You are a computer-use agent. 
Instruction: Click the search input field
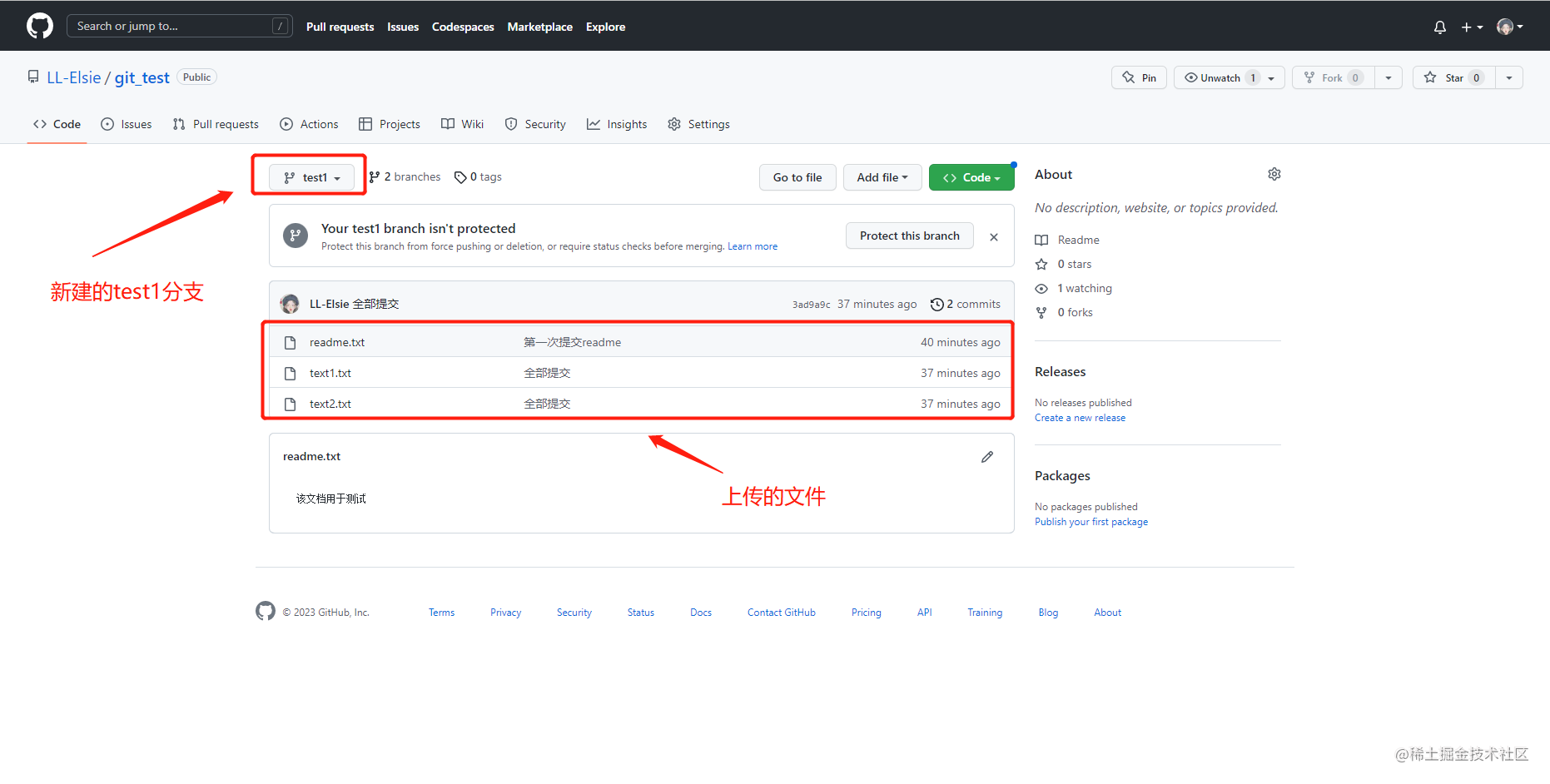[x=179, y=26]
